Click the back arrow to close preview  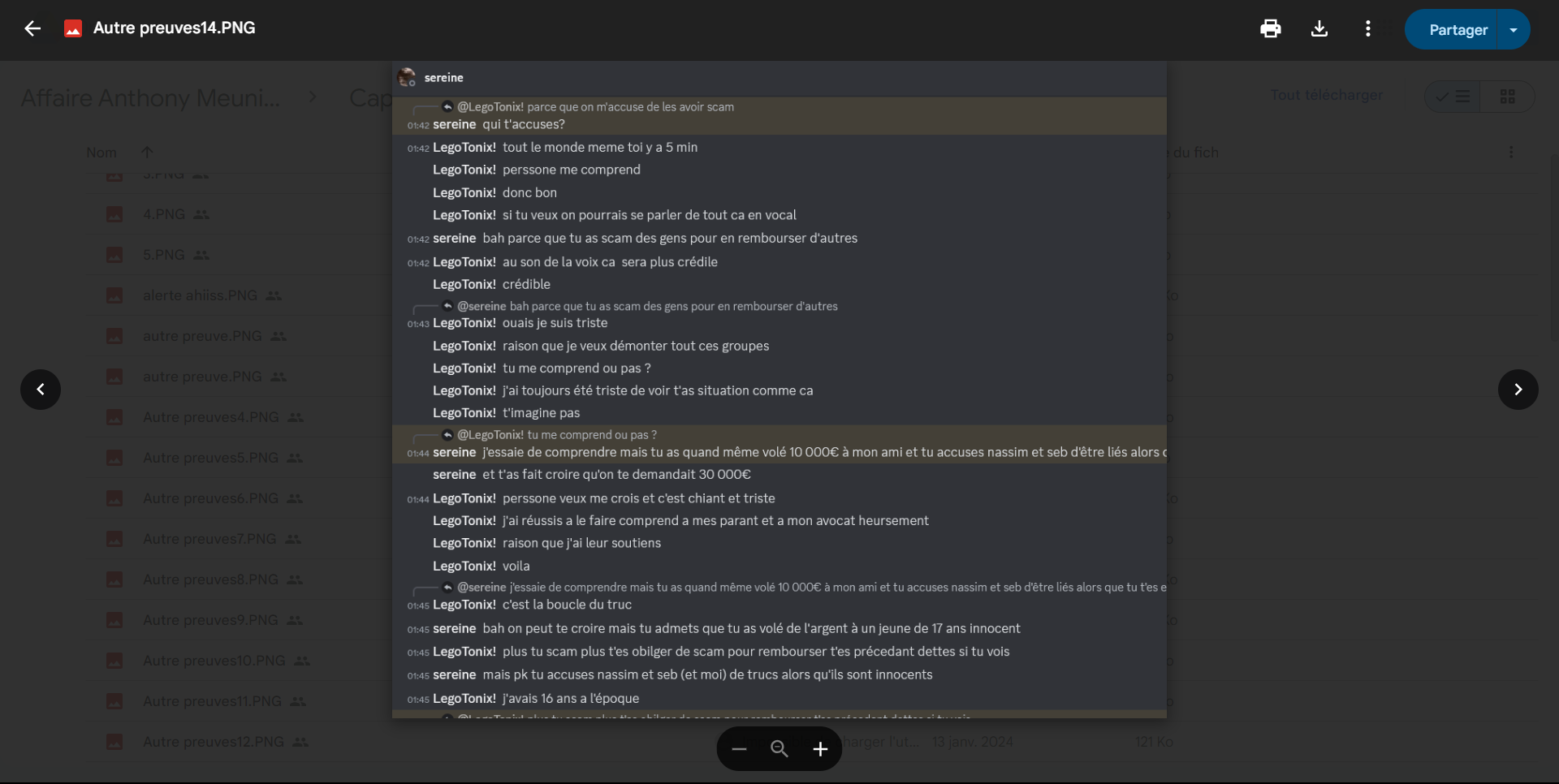32,28
